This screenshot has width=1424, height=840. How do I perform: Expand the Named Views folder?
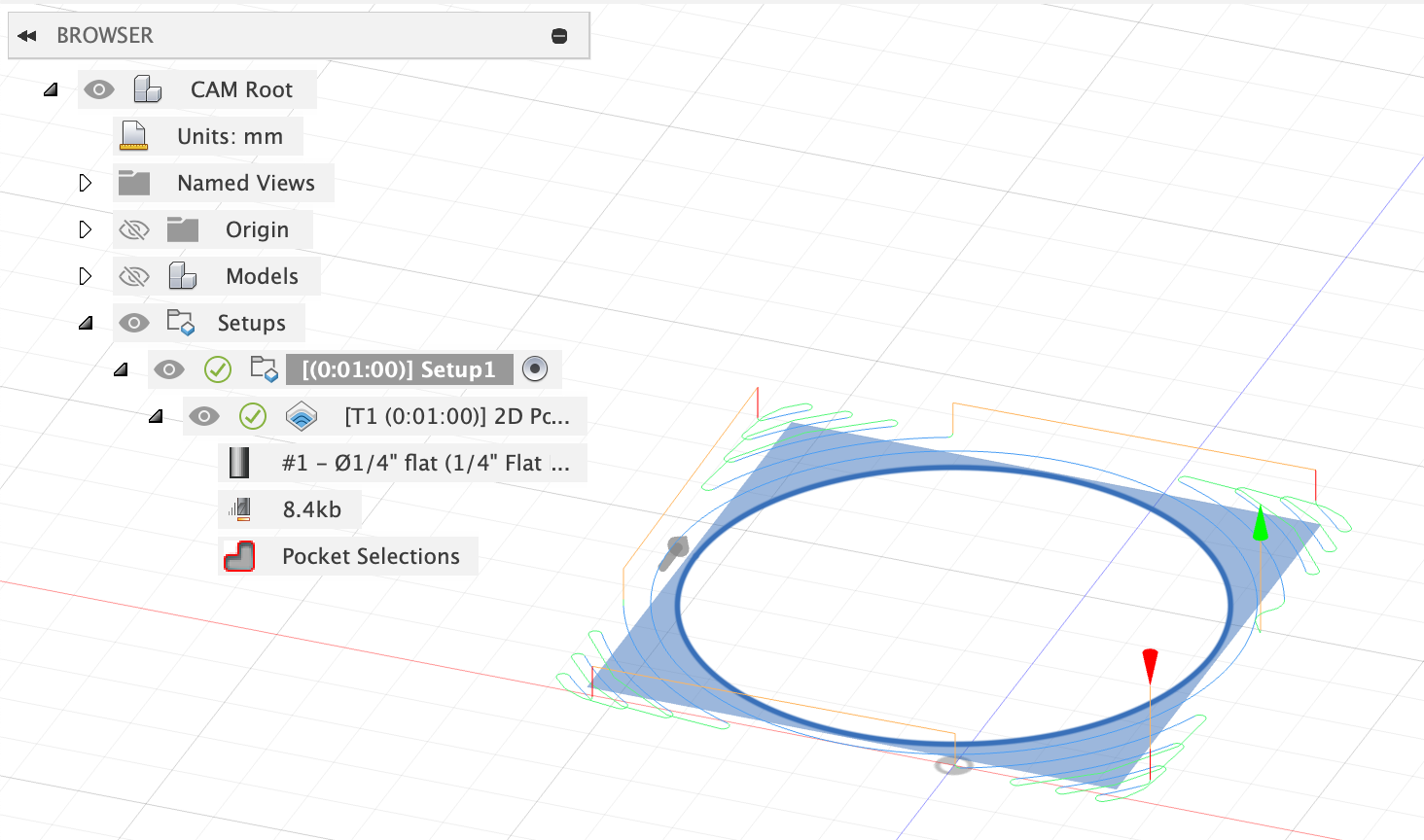pyautogui.click(x=86, y=183)
